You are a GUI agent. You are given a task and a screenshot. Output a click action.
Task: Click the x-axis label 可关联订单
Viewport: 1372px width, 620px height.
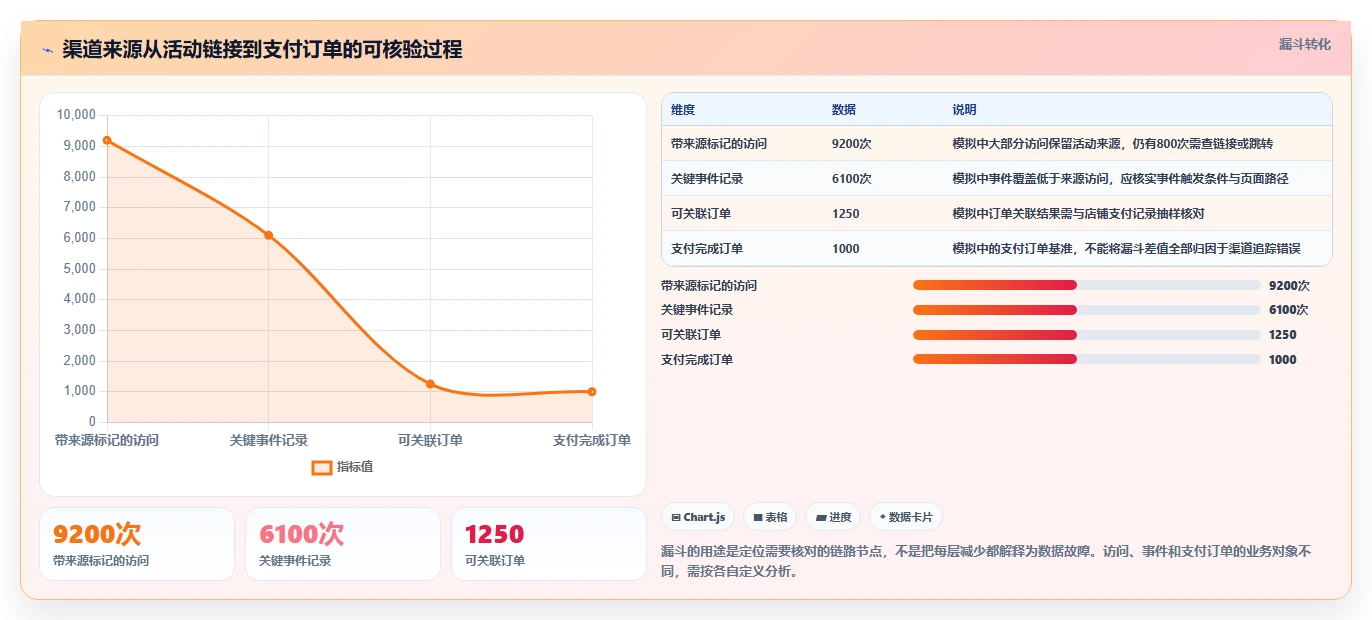coord(430,440)
